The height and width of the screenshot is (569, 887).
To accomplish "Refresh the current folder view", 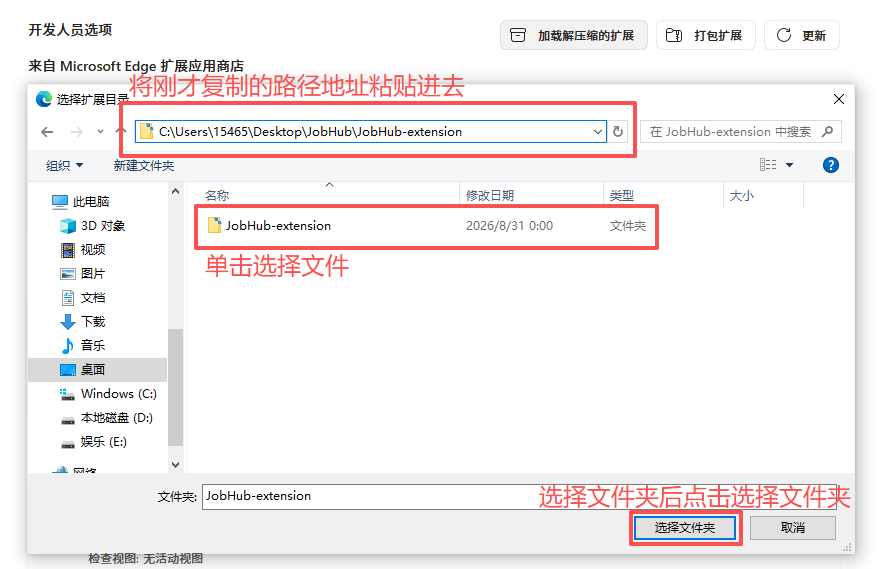I will coord(618,132).
